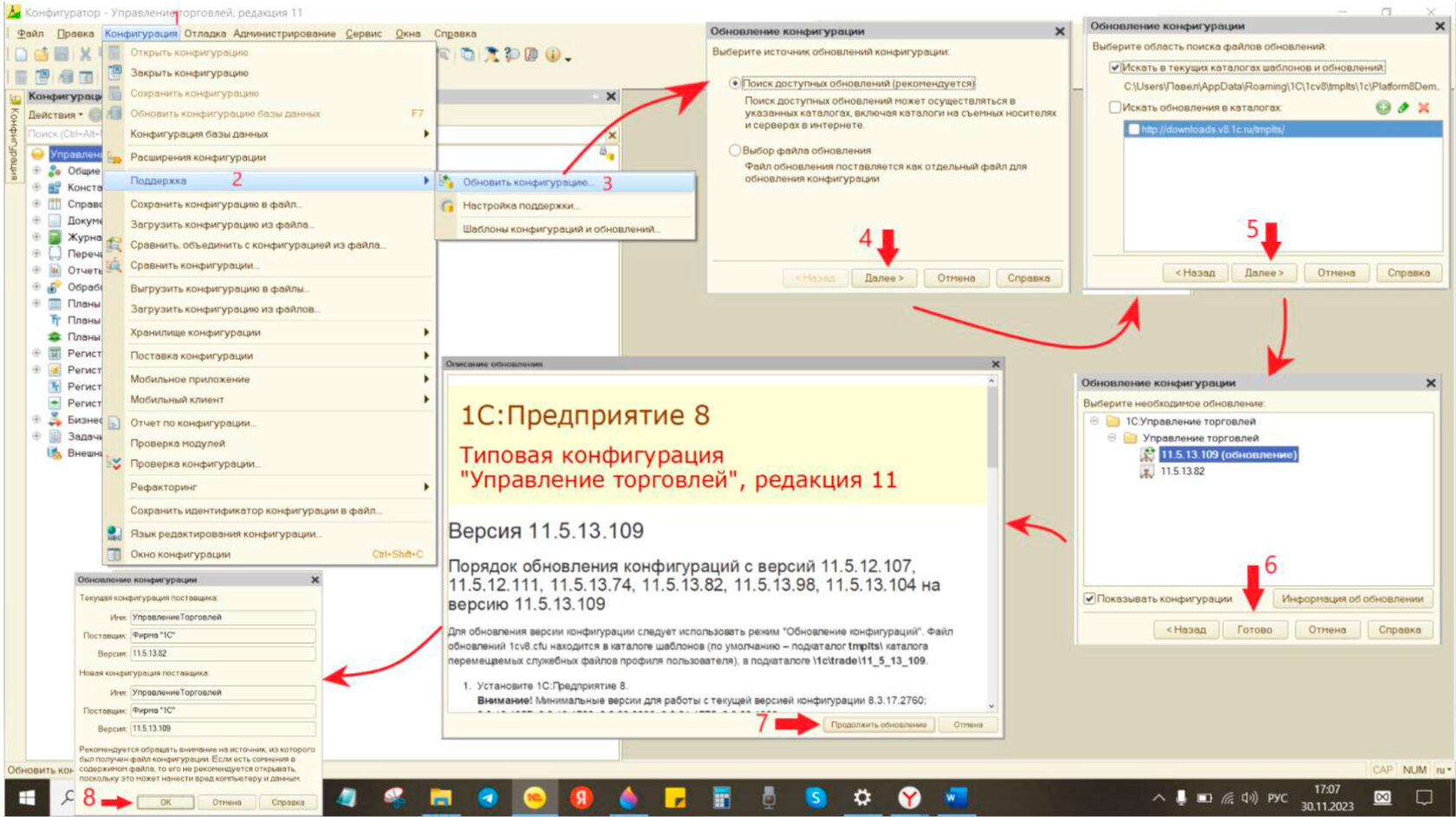Toggle checkbox Показывать конфигурации
Screen dimensions: 1456x817
1089,599
